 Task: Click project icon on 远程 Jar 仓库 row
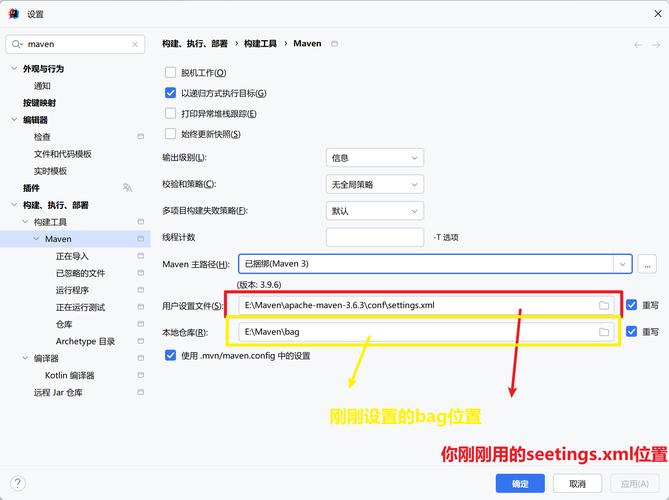tap(140, 392)
